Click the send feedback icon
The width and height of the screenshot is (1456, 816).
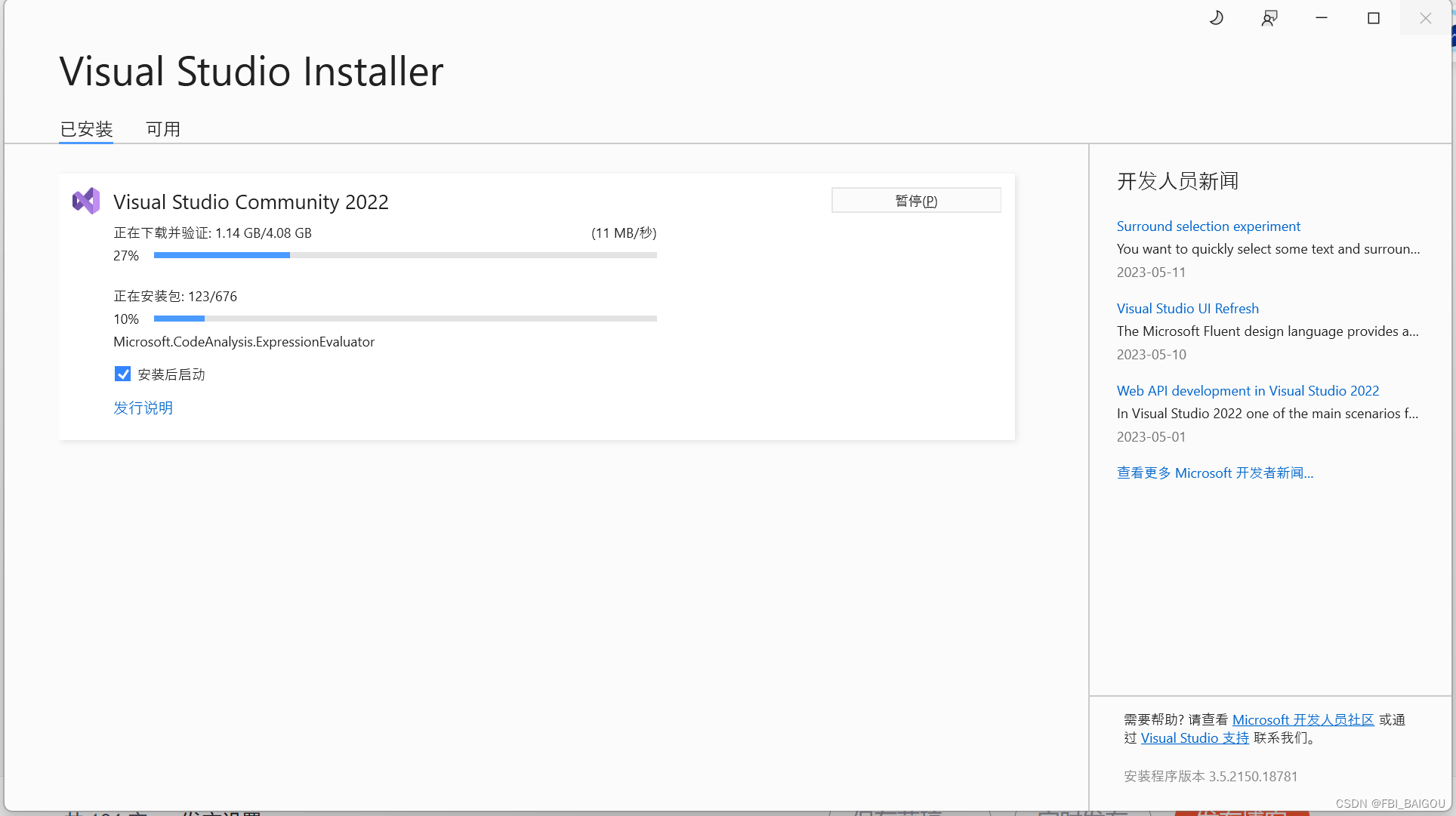tap(1269, 18)
